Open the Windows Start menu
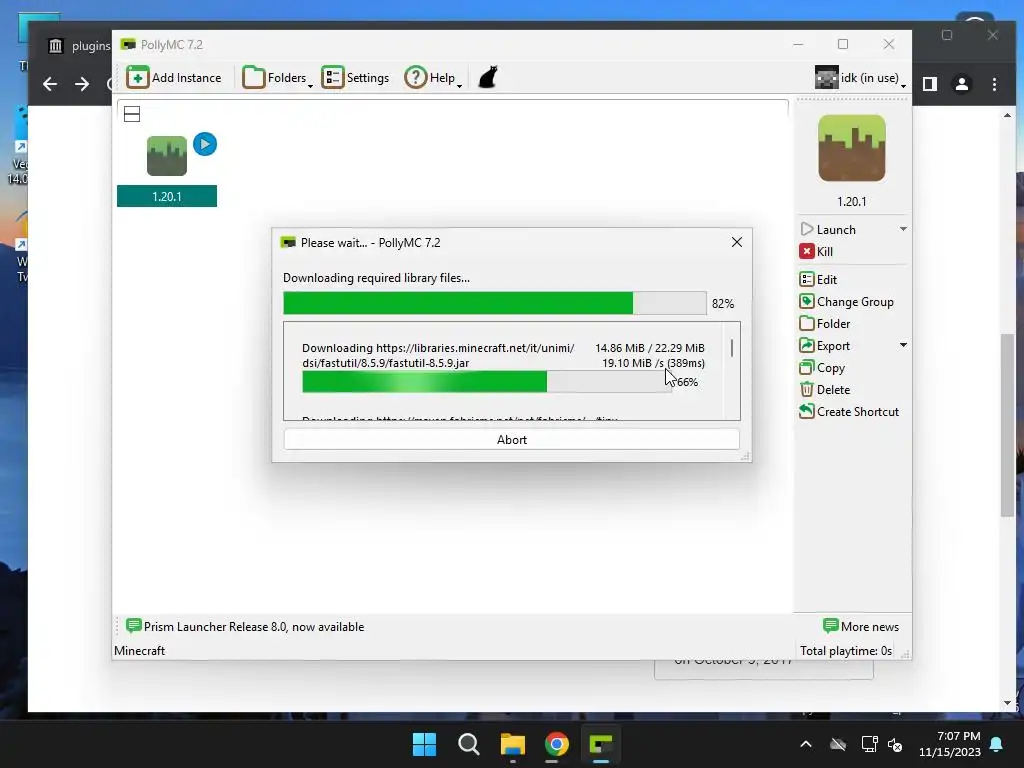The image size is (1024, 768). tap(424, 744)
